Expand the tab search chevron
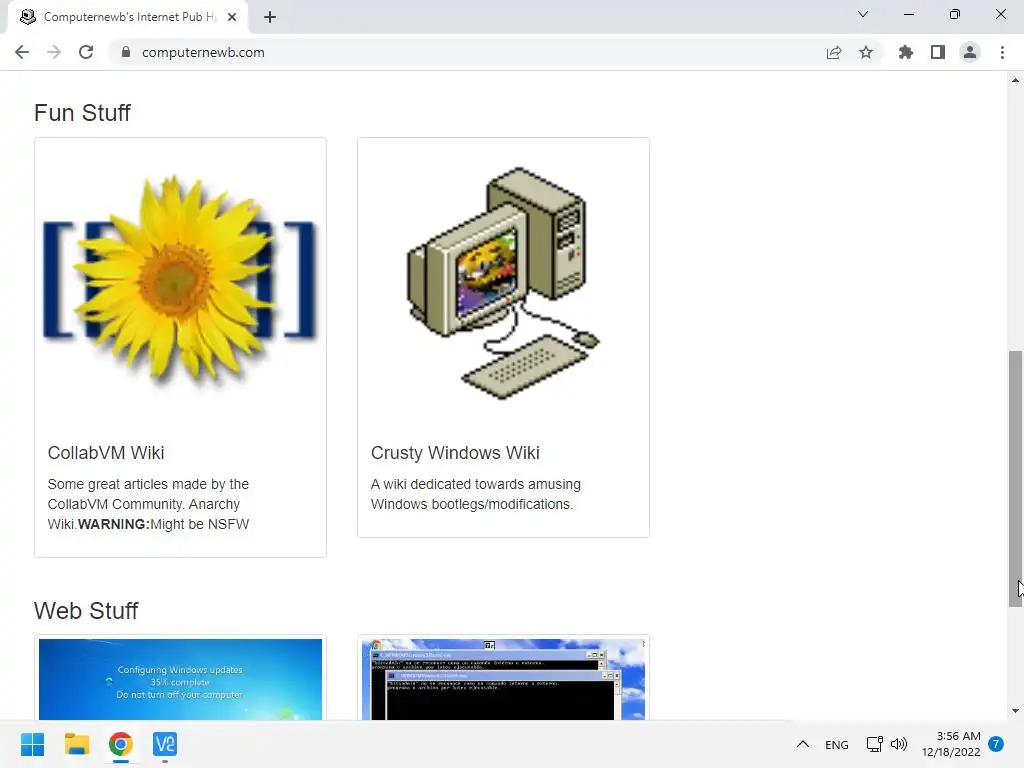Screen dimensions: 1024x768 coord(863,14)
